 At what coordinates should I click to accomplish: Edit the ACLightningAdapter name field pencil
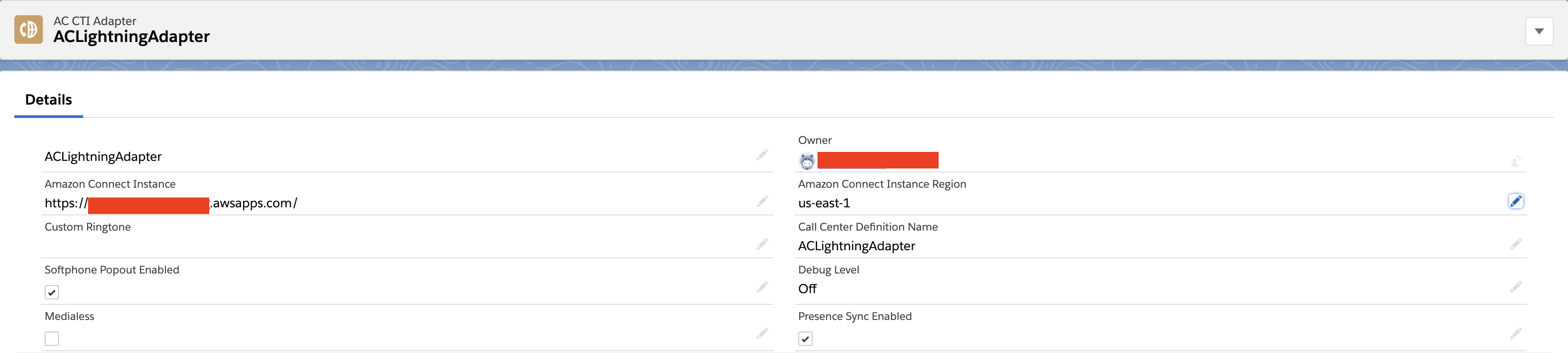tap(762, 155)
